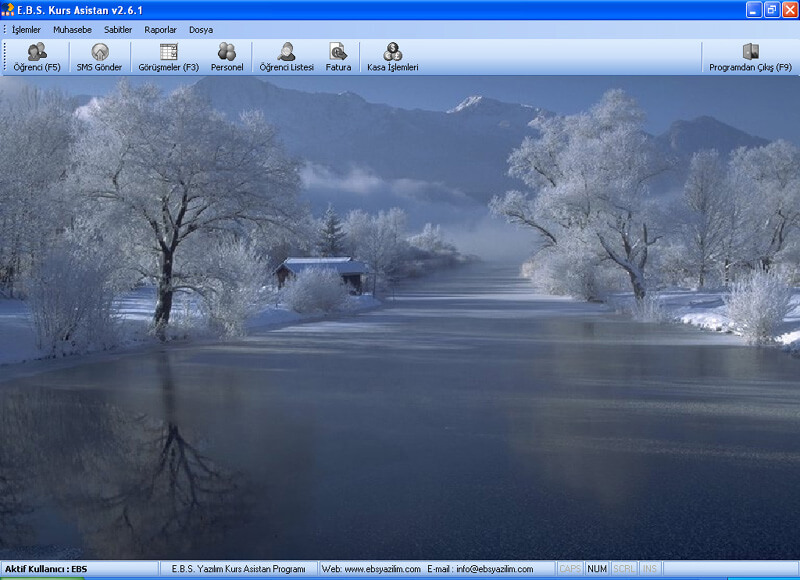The image size is (800, 580).
Task: Click the info@ebsyazilim.com e-mail text
Action: (x=494, y=569)
